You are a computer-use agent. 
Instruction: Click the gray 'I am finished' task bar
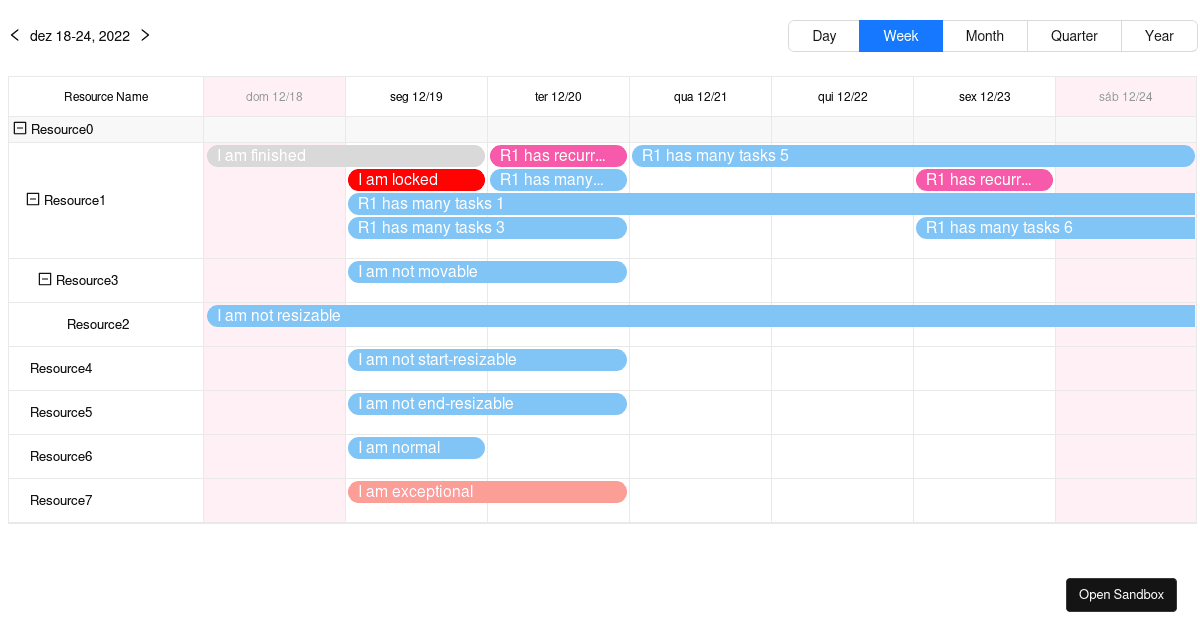click(345, 156)
